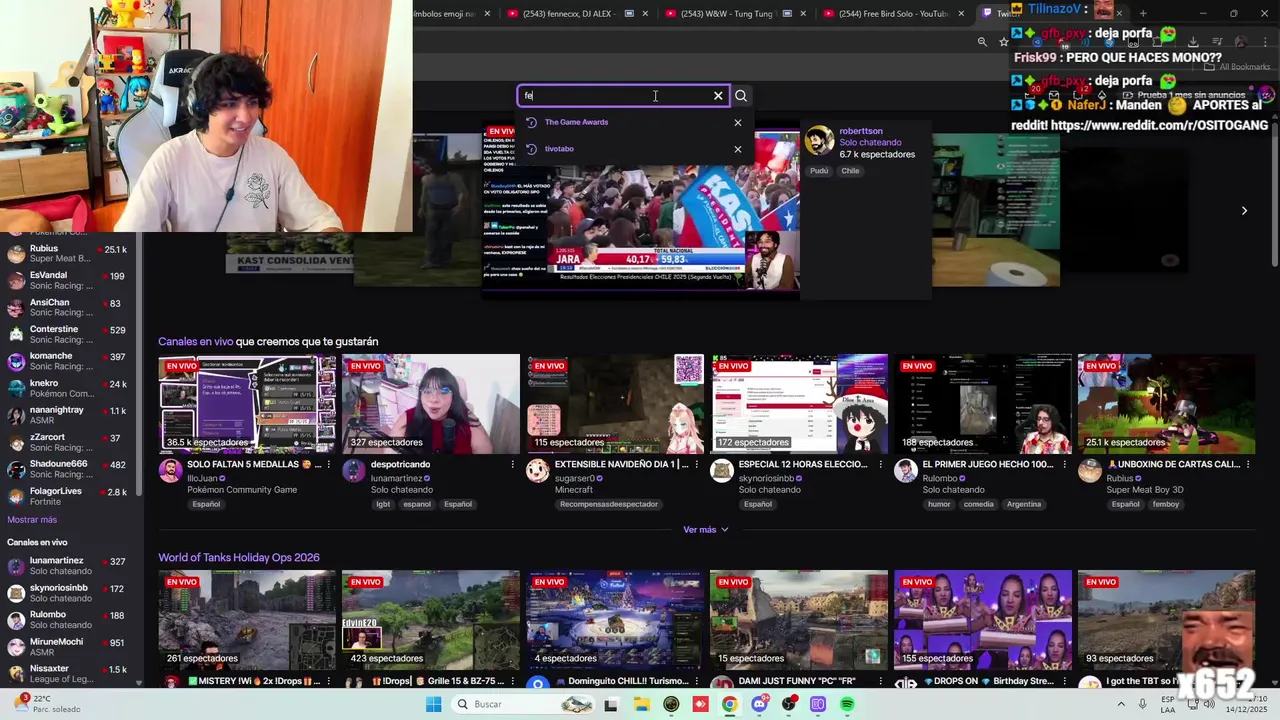1280x720 pixels.
Task: Open options menu for 'UNBOXING DE CARTAS' card
Action: point(1249,465)
